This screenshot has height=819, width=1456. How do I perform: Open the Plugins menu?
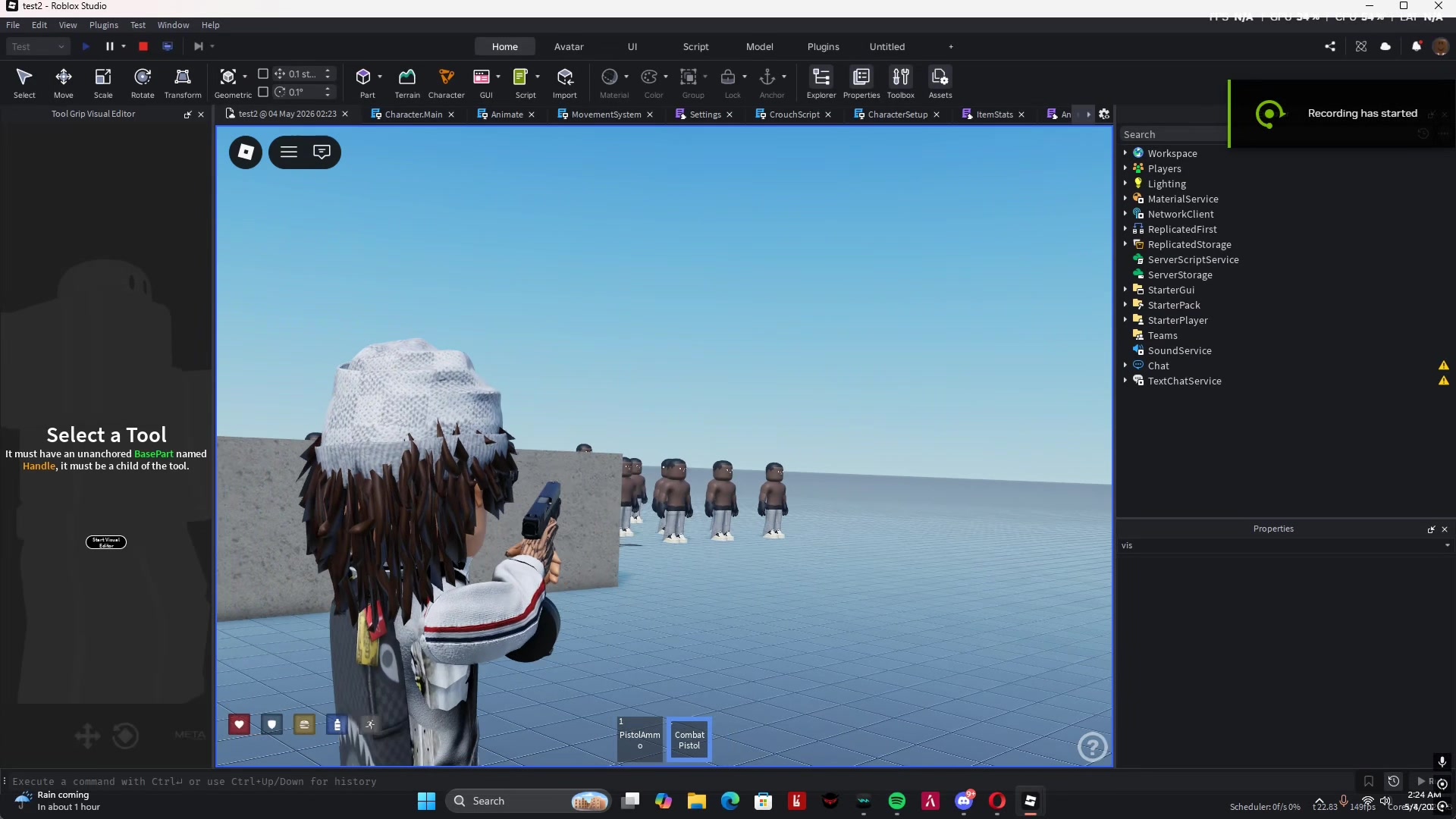(104, 25)
